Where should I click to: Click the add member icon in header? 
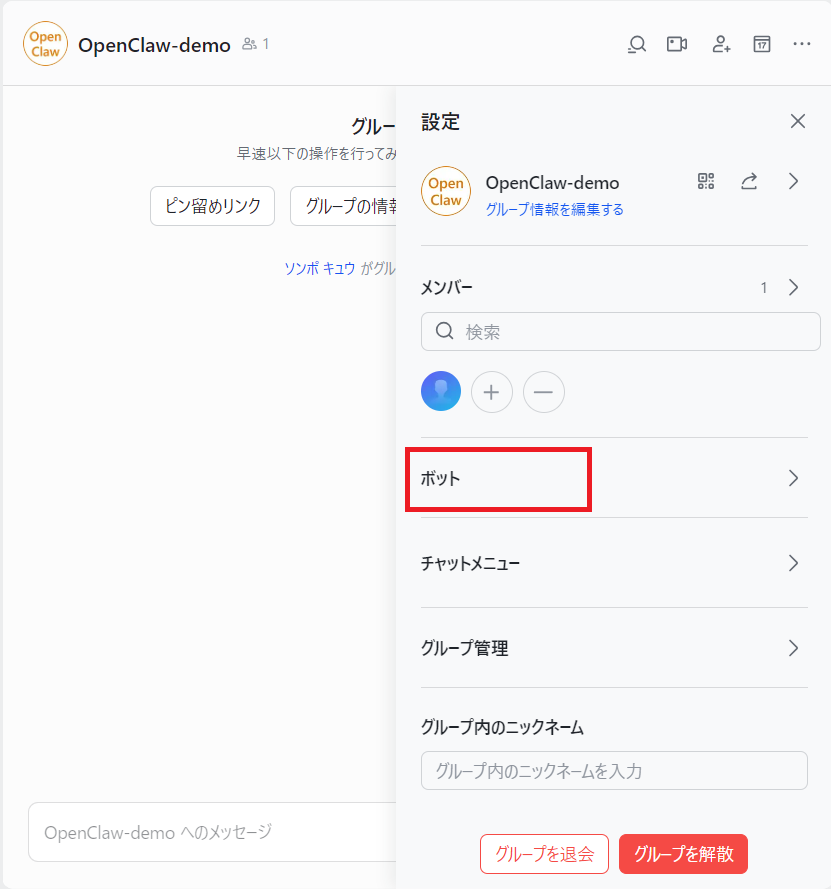click(721, 44)
